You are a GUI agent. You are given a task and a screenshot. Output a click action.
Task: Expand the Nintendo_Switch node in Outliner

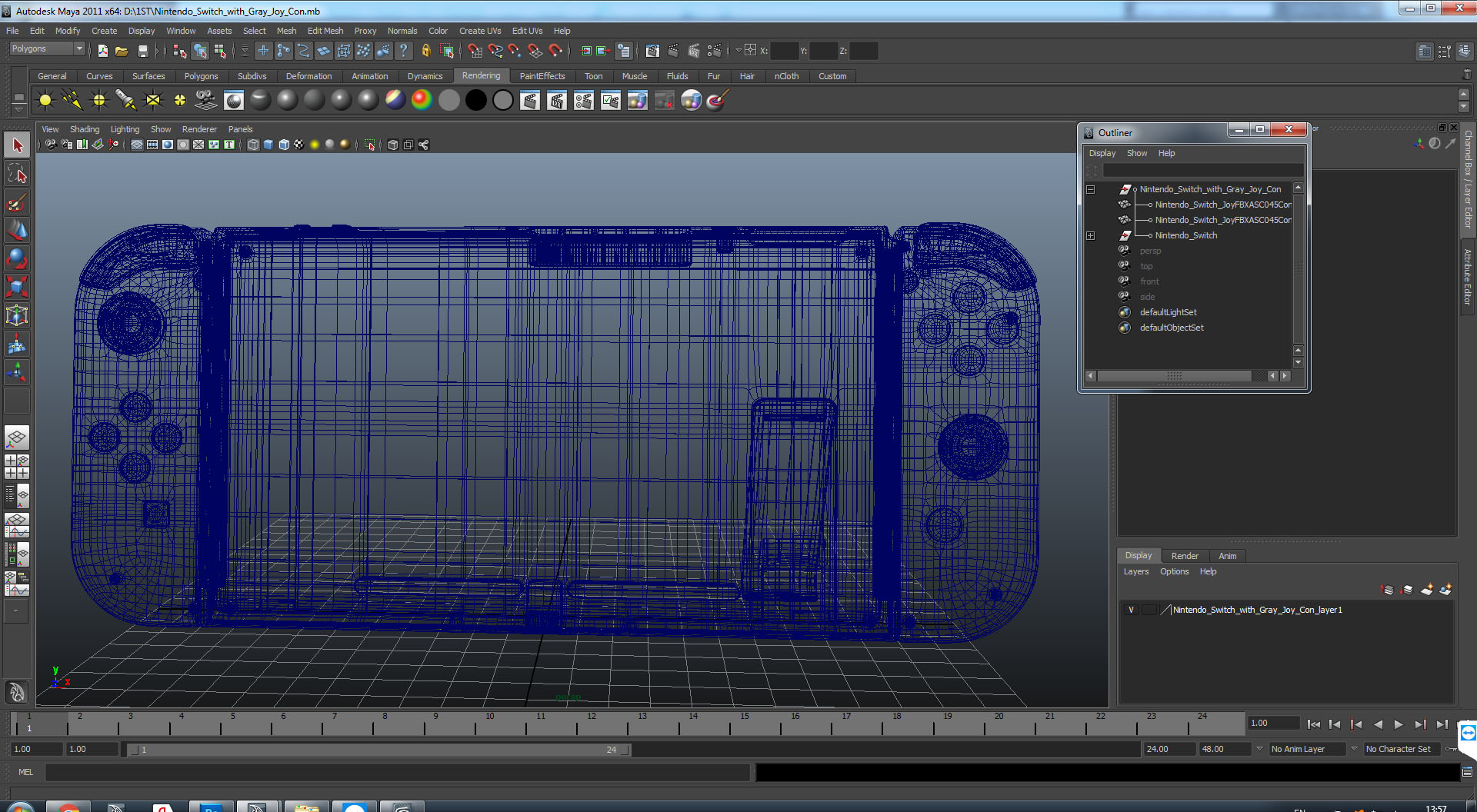[1090, 235]
